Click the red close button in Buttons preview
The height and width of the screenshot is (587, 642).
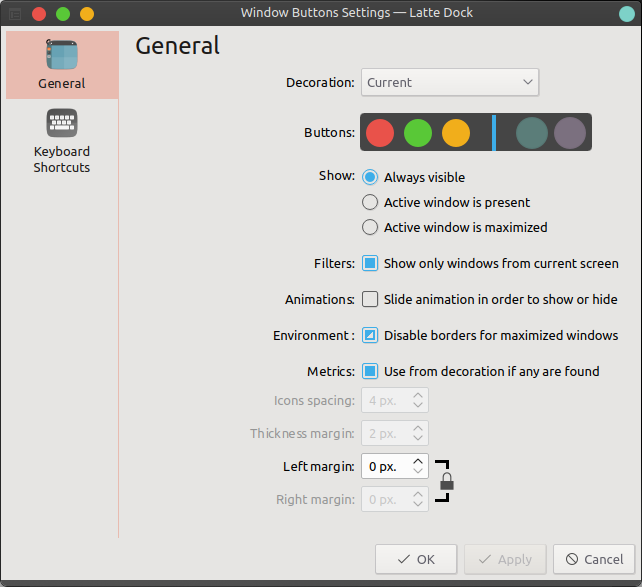pyautogui.click(x=380, y=132)
